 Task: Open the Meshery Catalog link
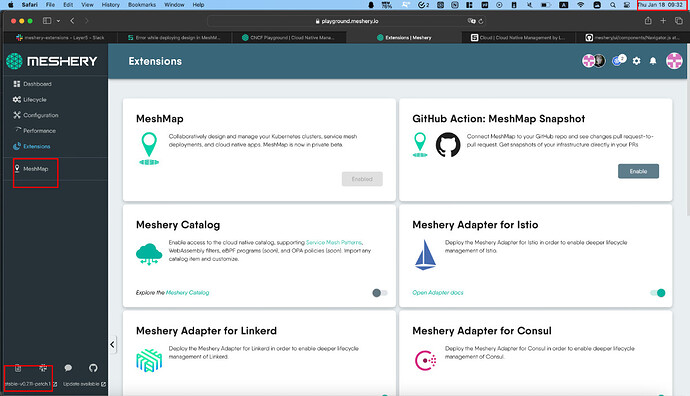click(x=187, y=293)
